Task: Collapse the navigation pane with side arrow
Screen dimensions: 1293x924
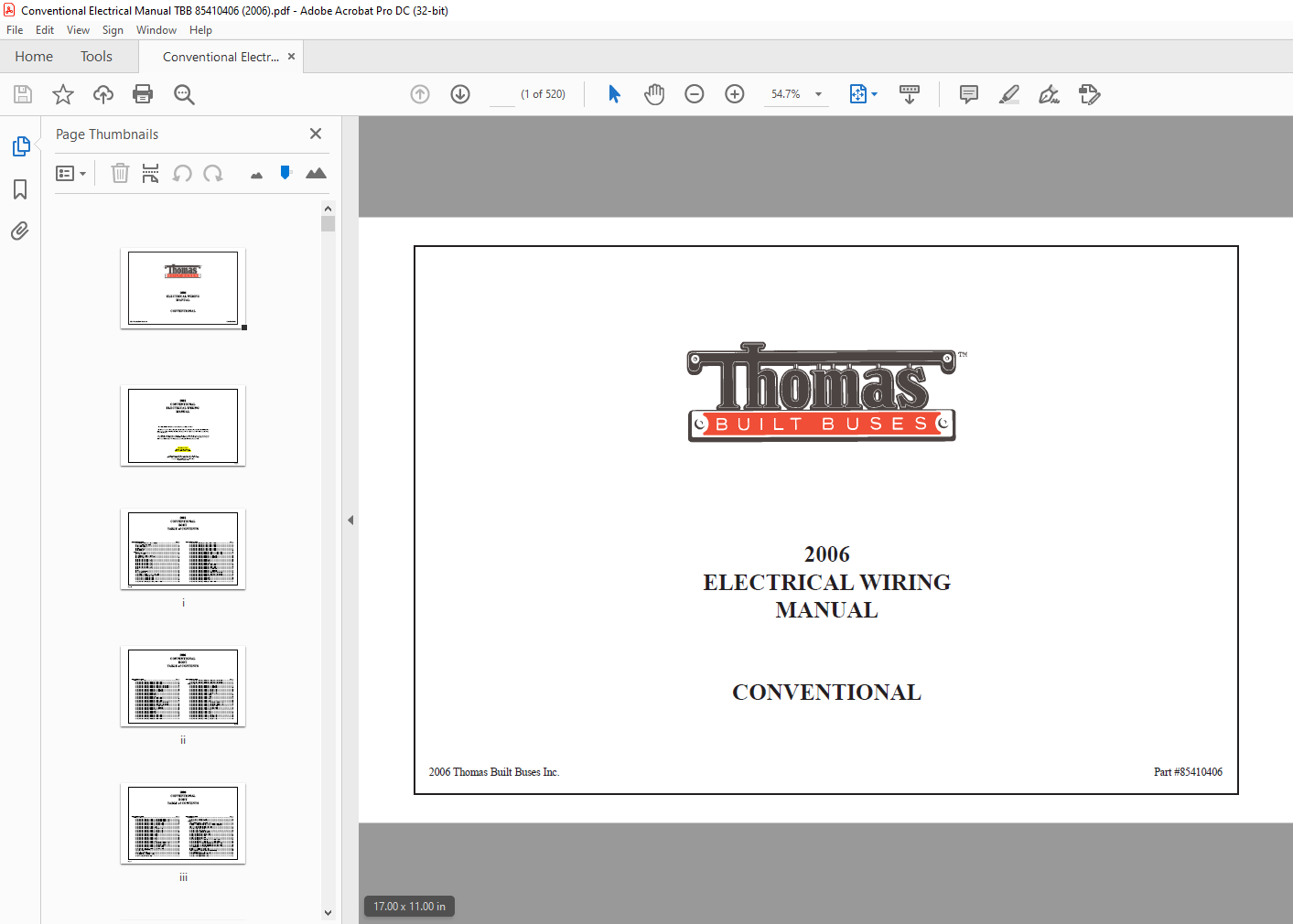Action: 350,520
